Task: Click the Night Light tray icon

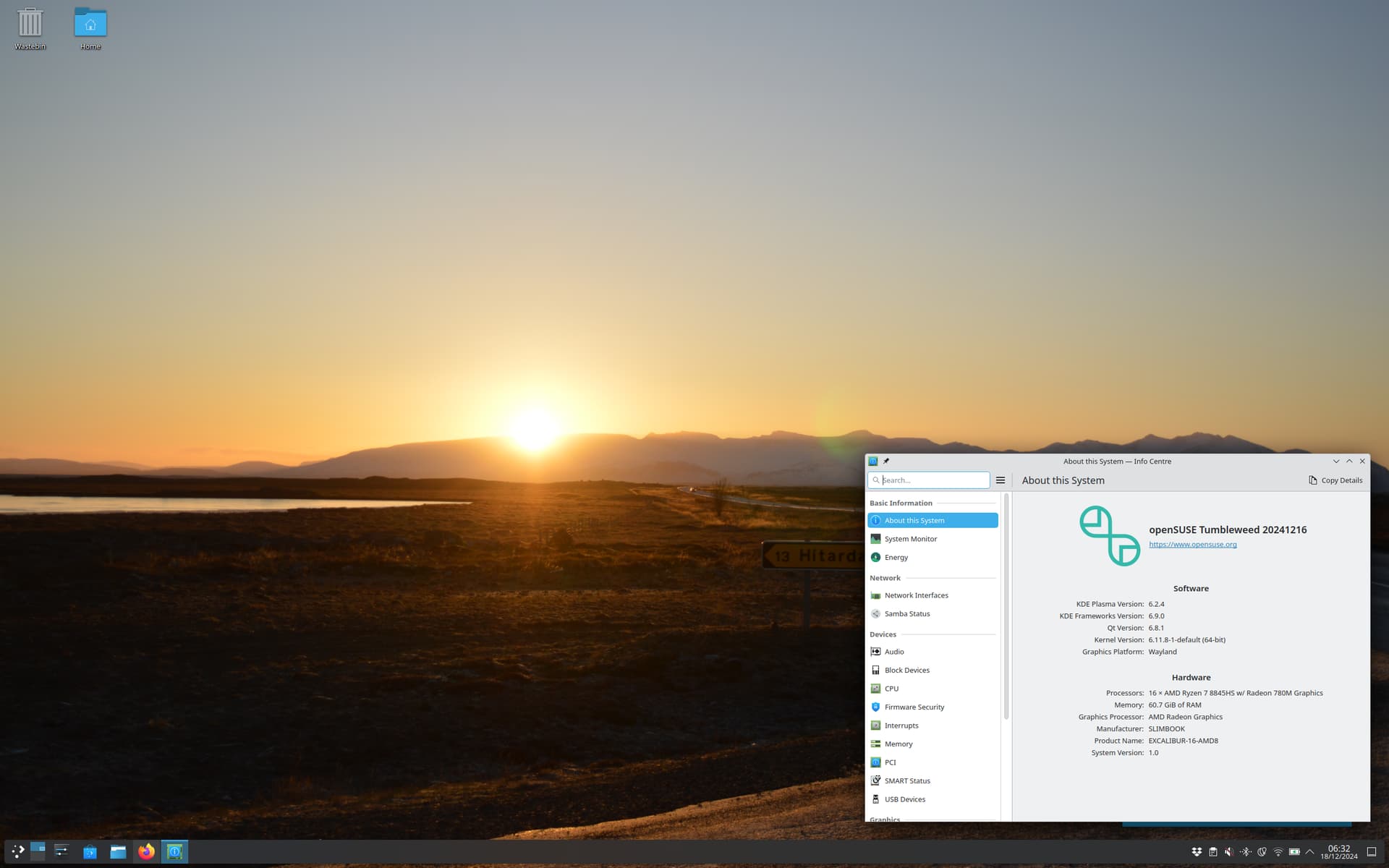Action: [x=1262, y=852]
